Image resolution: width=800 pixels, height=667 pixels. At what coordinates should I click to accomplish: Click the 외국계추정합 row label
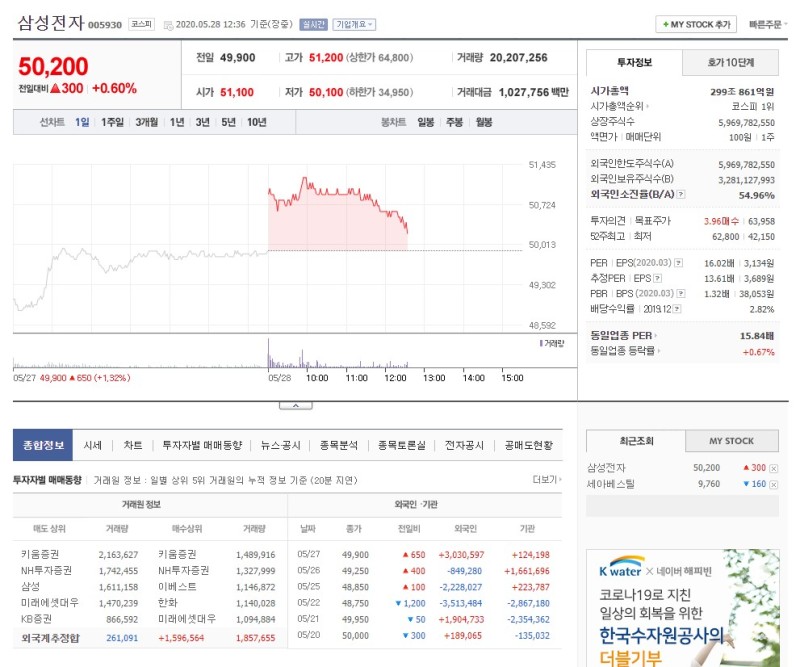tap(51, 638)
